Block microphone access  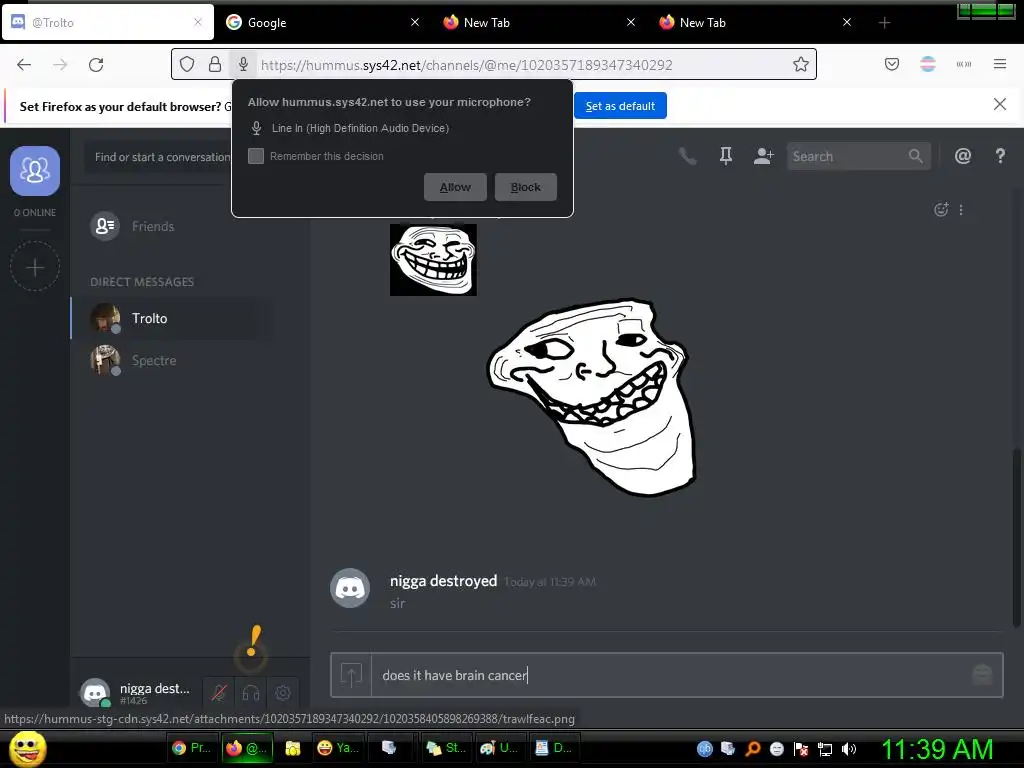coord(526,187)
